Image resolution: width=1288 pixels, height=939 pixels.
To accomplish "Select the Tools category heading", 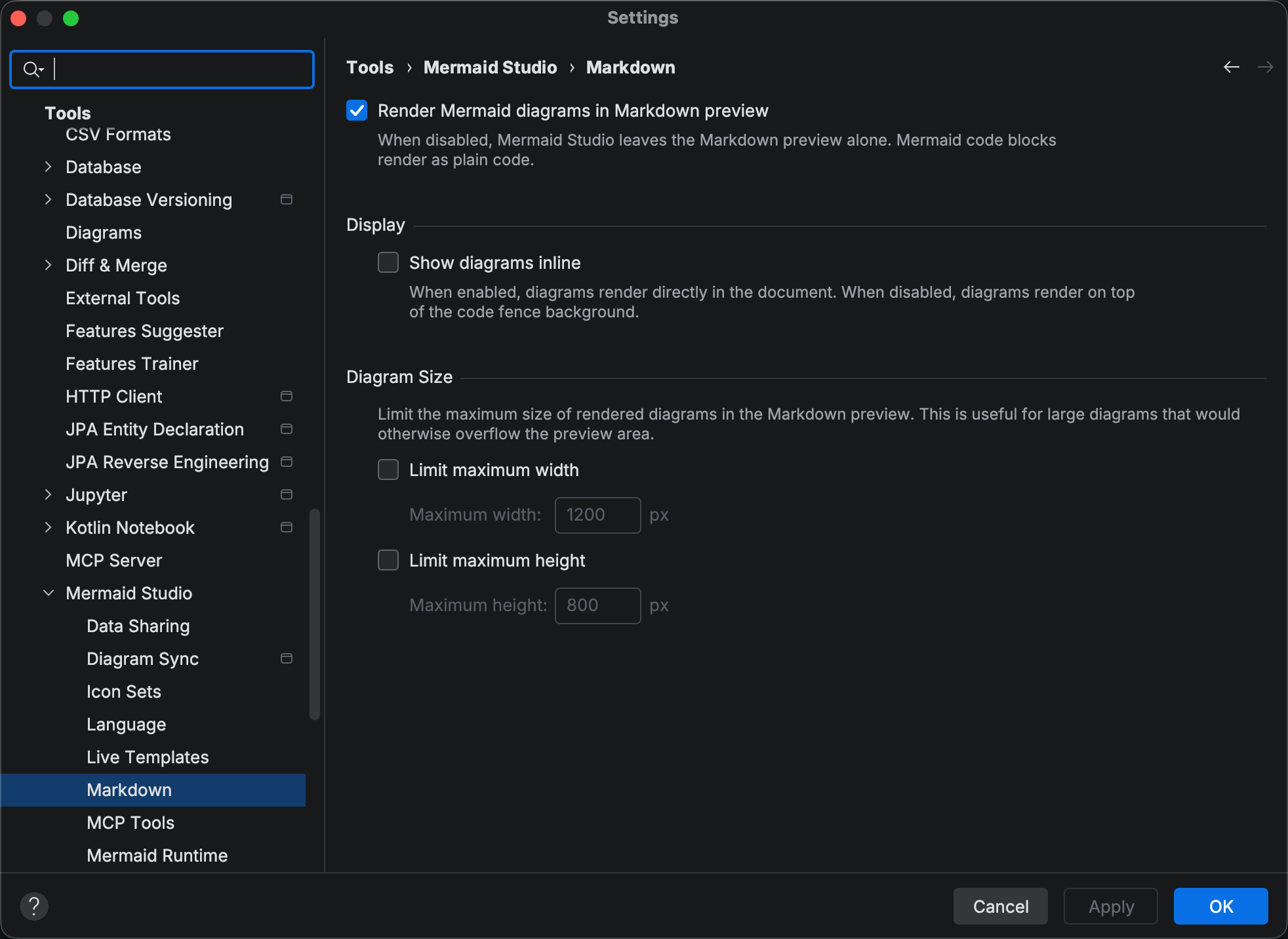I will coord(68,113).
